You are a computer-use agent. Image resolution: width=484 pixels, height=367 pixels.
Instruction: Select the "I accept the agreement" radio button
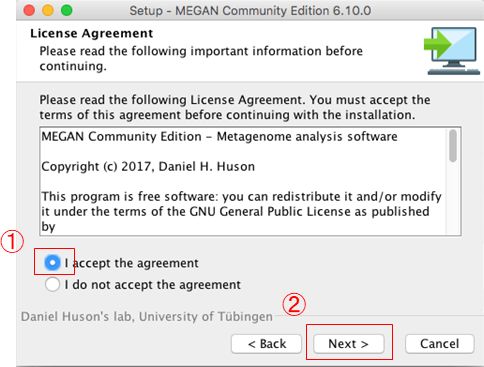point(52,263)
